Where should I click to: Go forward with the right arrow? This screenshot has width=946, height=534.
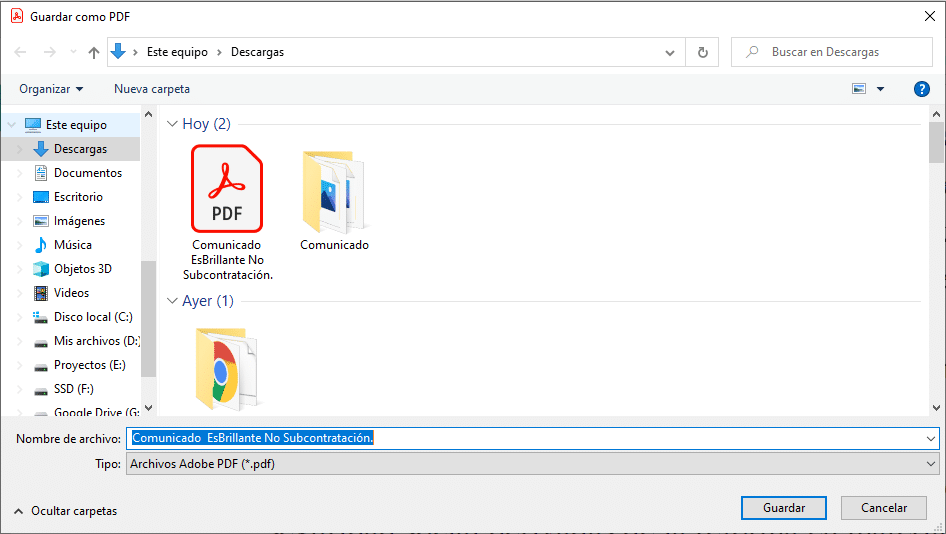(x=49, y=52)
